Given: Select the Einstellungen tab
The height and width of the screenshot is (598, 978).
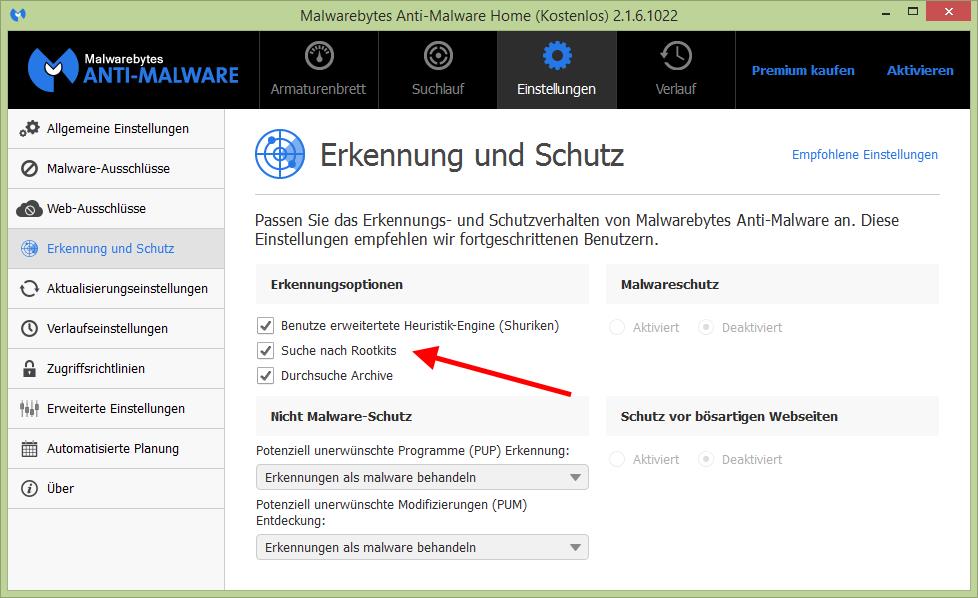Looking at the screenshot, I should tap(557, 70).
